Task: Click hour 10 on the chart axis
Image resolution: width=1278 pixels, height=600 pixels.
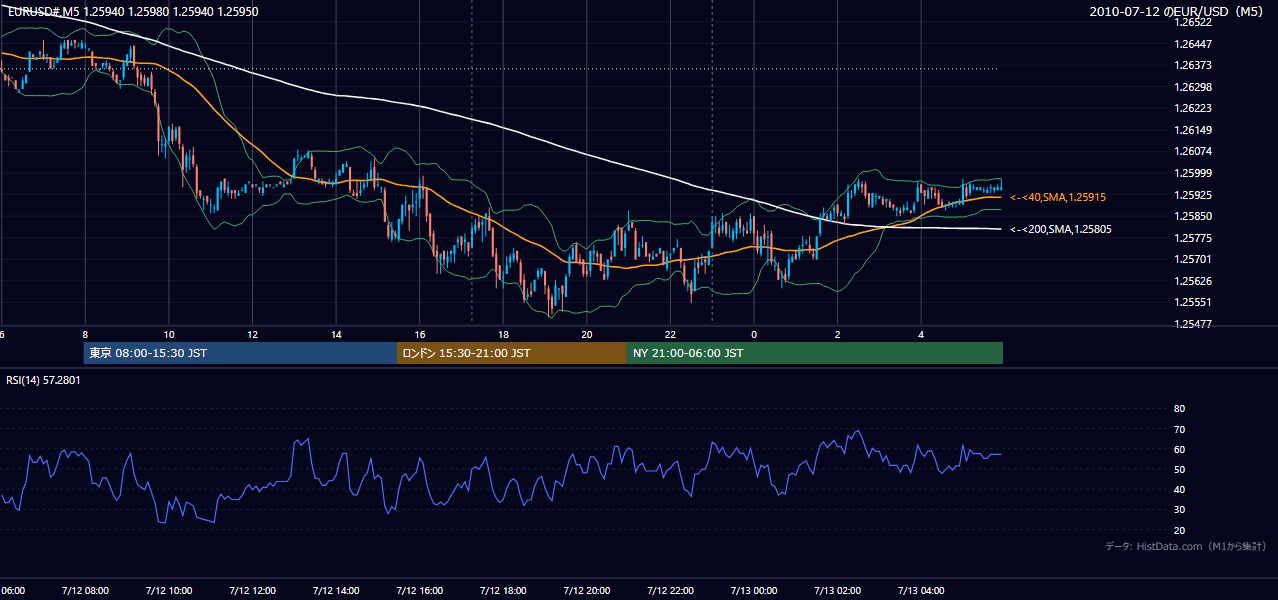Action: coord(169,334)
